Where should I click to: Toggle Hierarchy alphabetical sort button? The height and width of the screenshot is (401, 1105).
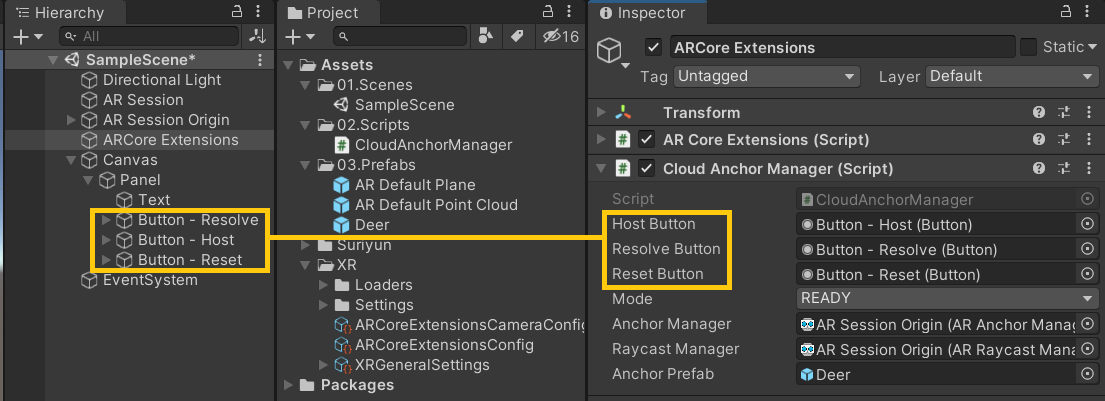tap(258, 36)
